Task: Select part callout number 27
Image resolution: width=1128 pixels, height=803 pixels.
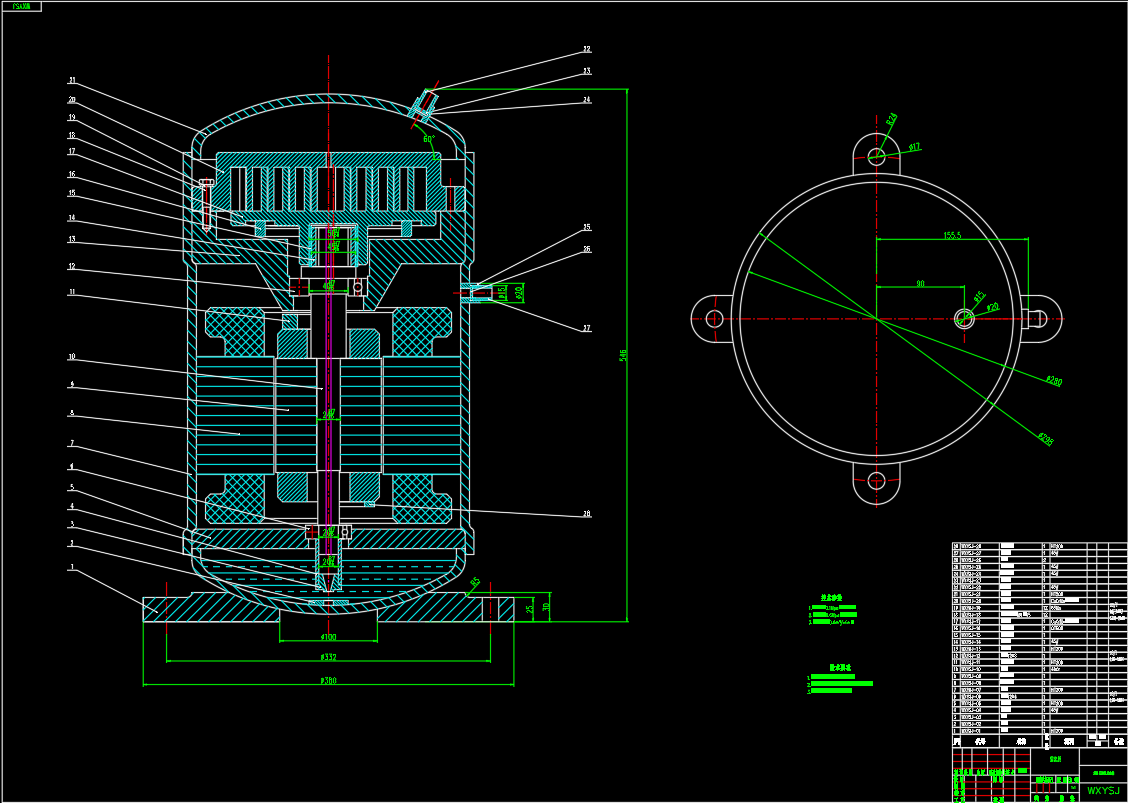Action: (x=586, y=328)
